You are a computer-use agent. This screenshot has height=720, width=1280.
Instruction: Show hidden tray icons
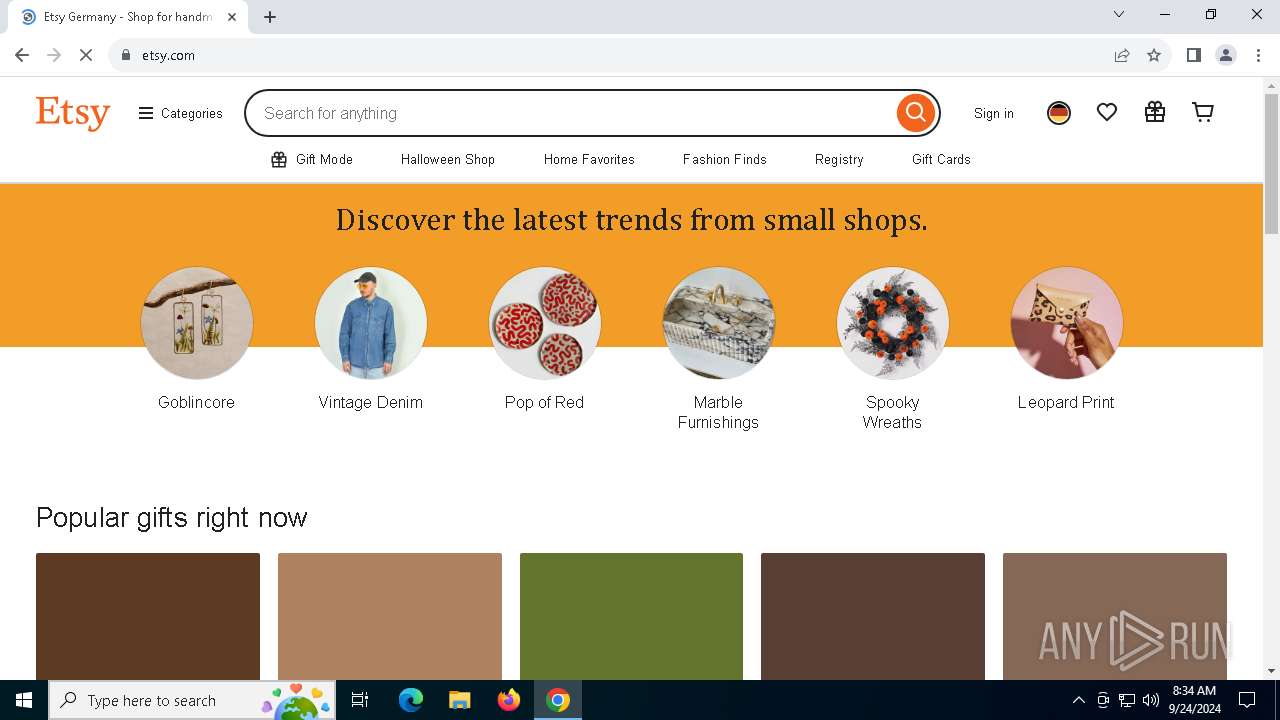pos(1078,700)
